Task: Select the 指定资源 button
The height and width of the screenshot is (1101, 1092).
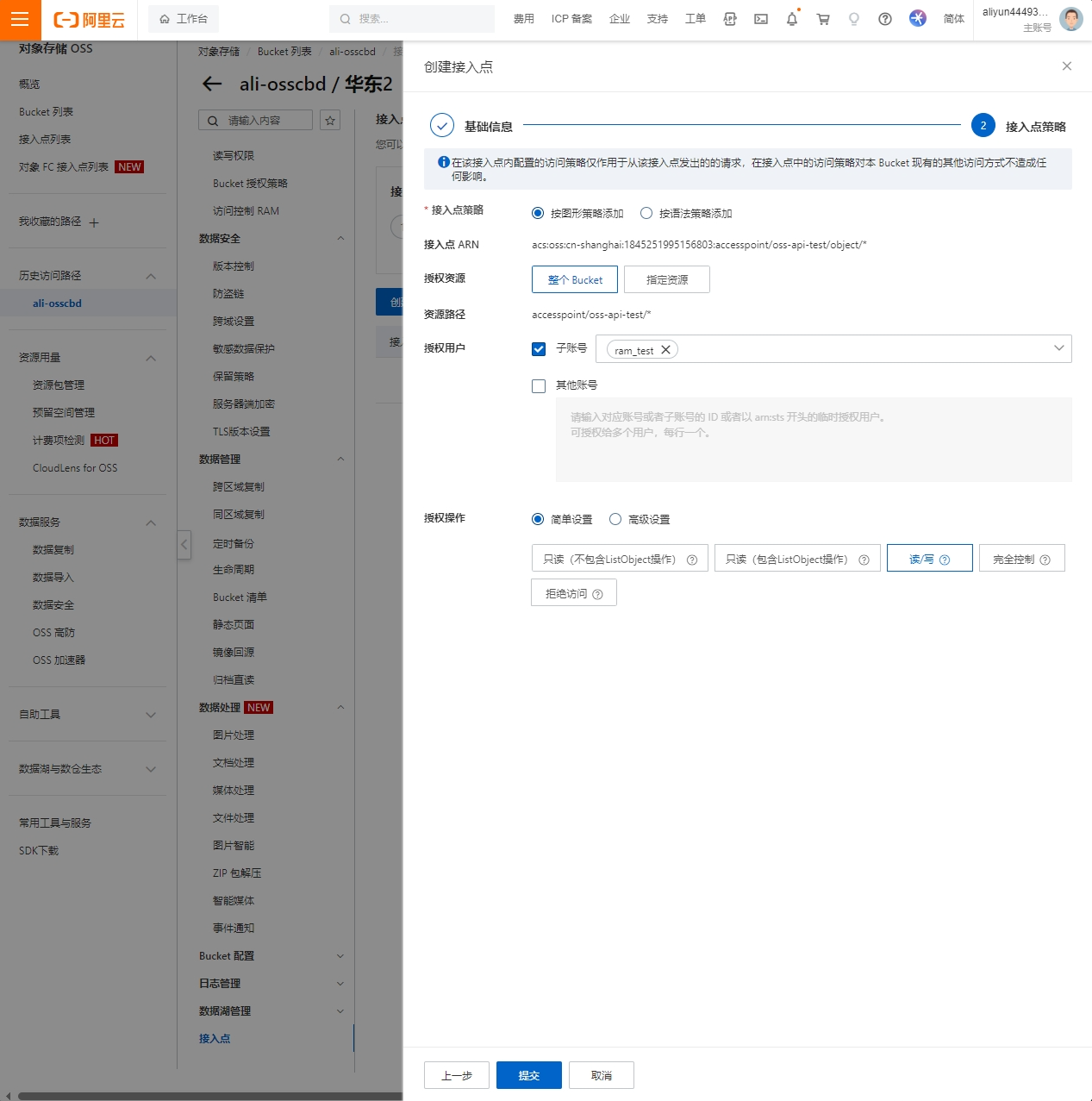Action: (666, 279)
